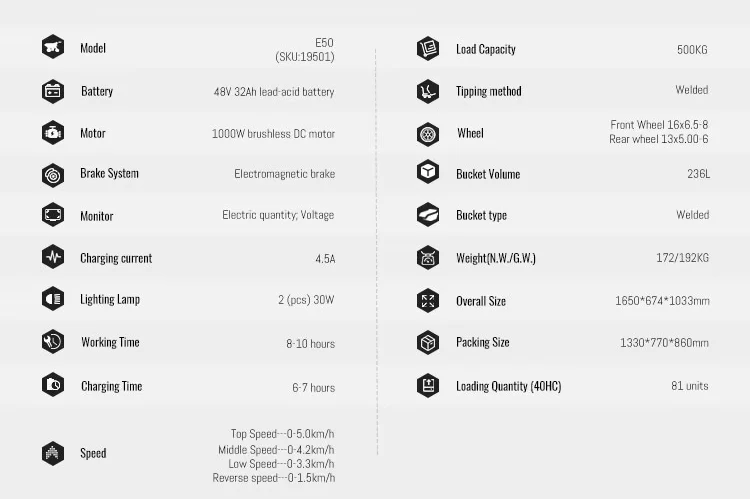Viewport: 750px width, 499px height.
Task: Select the Wheel tire icon
Action: [x=428, y=133]
